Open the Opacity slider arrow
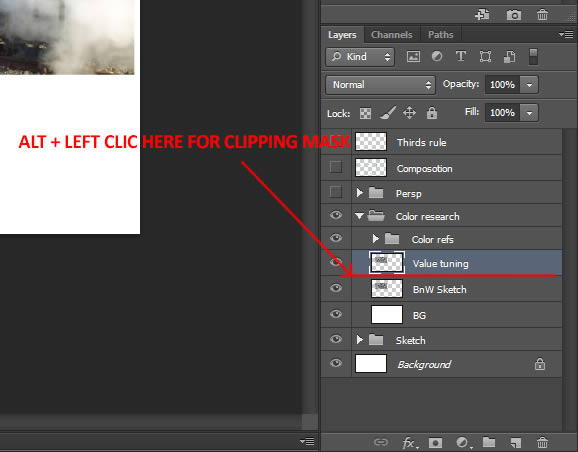This screenshot has width=578, height=452. click(529, 85)
